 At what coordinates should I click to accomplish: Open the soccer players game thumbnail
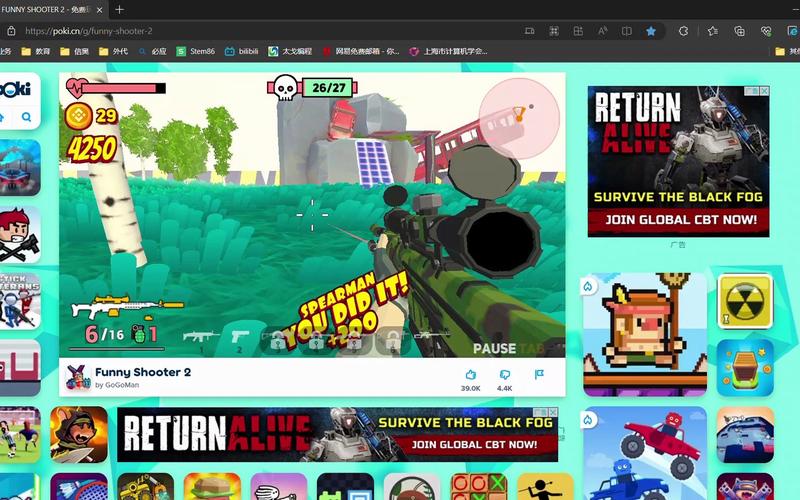point(19,435)
